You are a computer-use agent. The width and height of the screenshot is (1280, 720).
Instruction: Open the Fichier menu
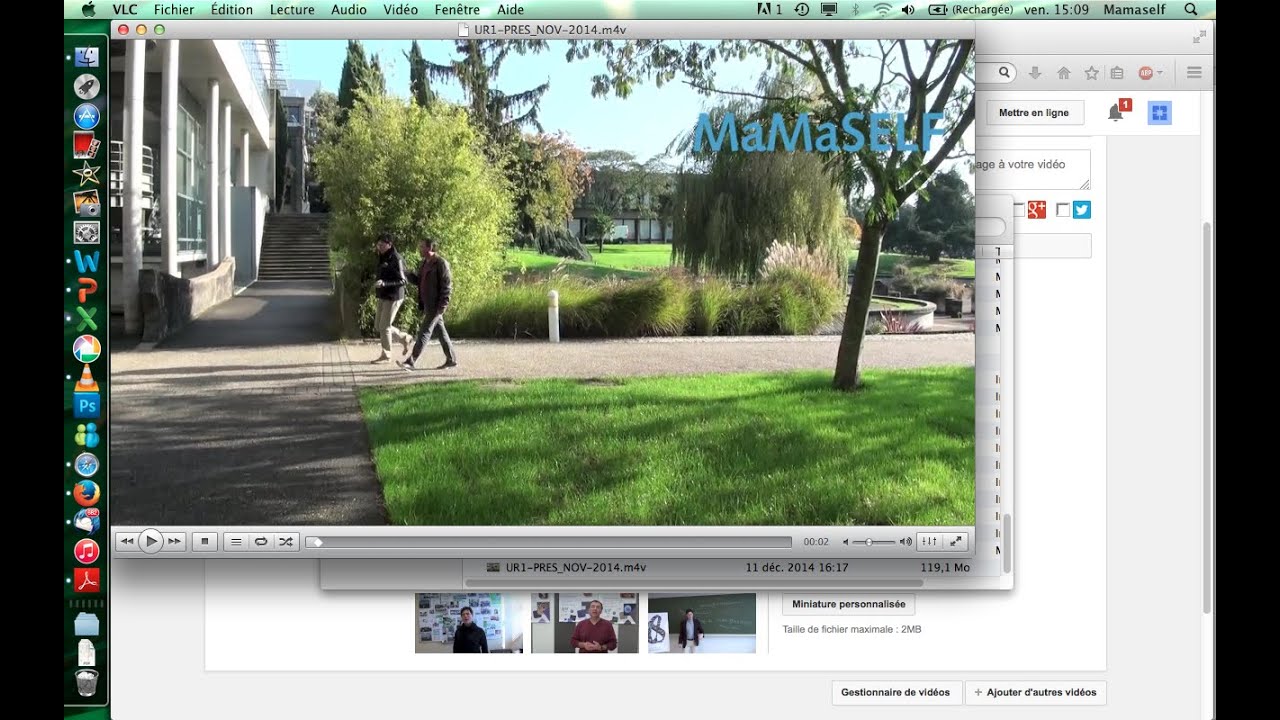click(174, 9)
